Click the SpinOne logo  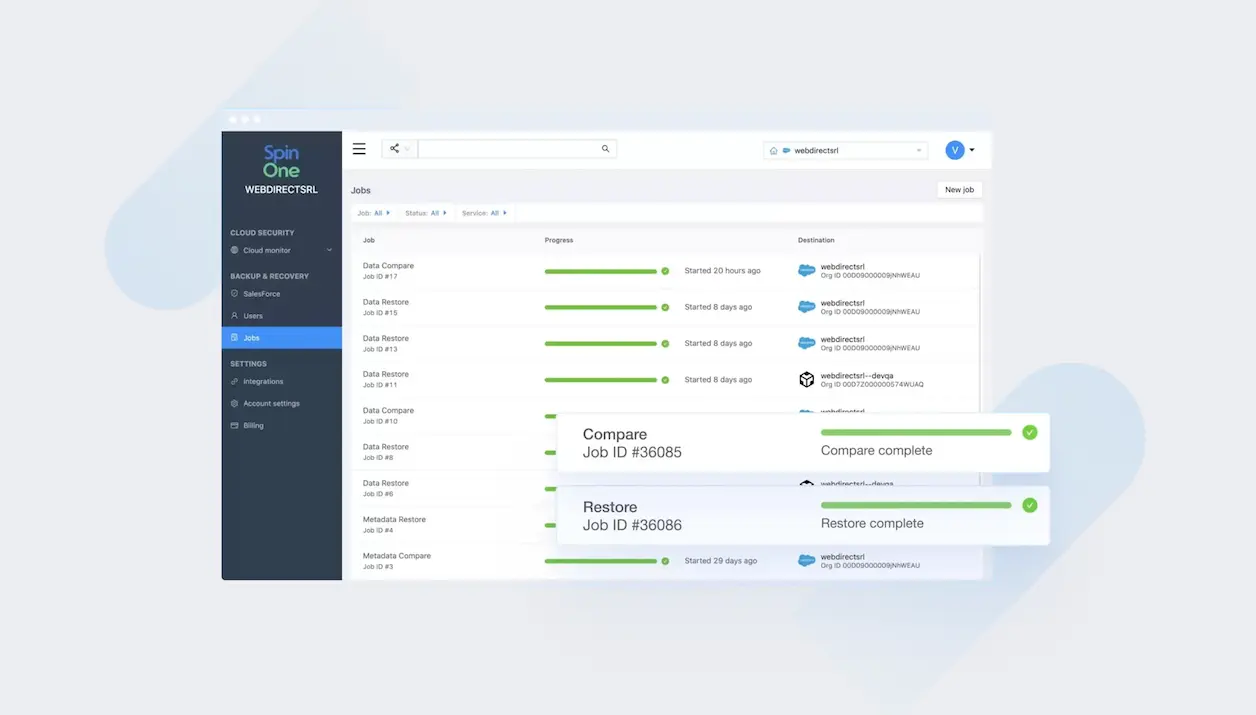[x=281, y=161]
